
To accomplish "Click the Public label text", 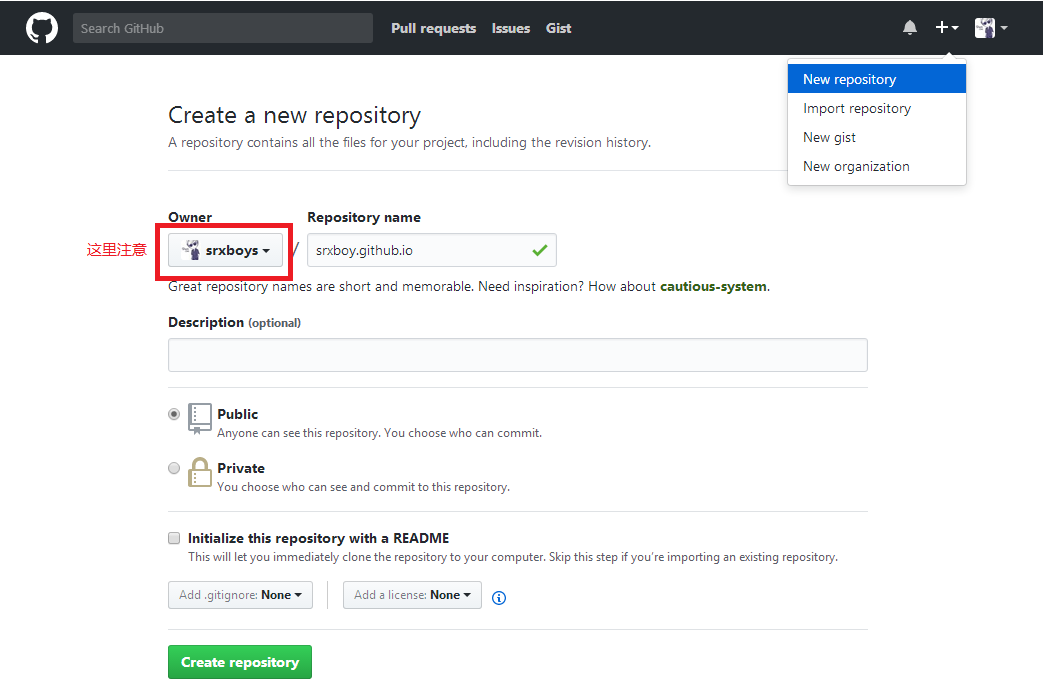I will pos(237,414).
